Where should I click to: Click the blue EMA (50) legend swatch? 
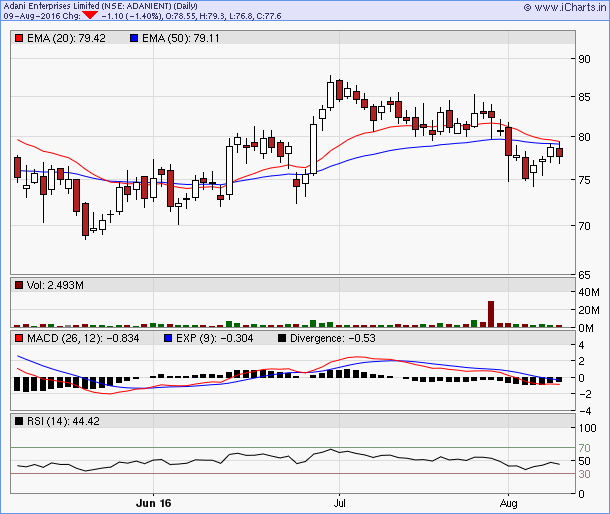134,38
